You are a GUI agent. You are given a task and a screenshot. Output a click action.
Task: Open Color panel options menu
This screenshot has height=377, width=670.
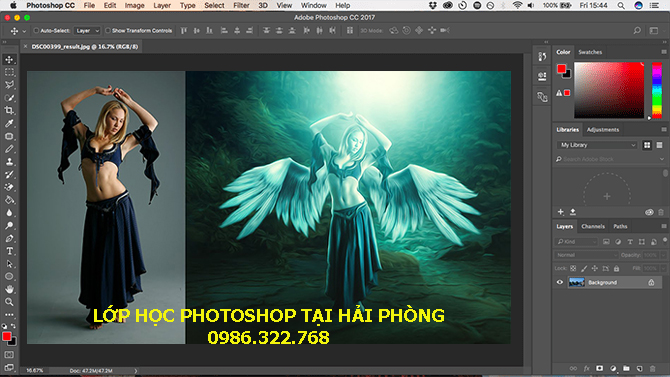(664, 52)
